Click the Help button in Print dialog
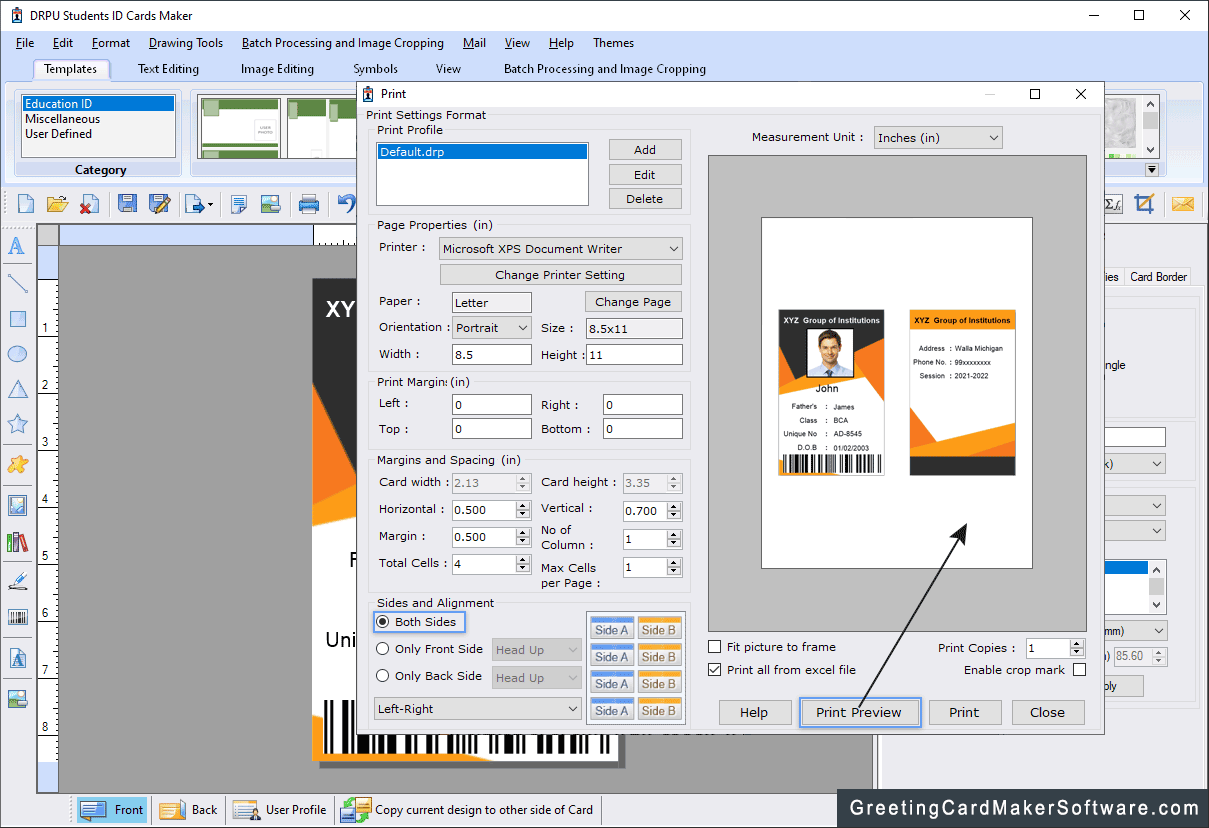 [x=754, y=713]
